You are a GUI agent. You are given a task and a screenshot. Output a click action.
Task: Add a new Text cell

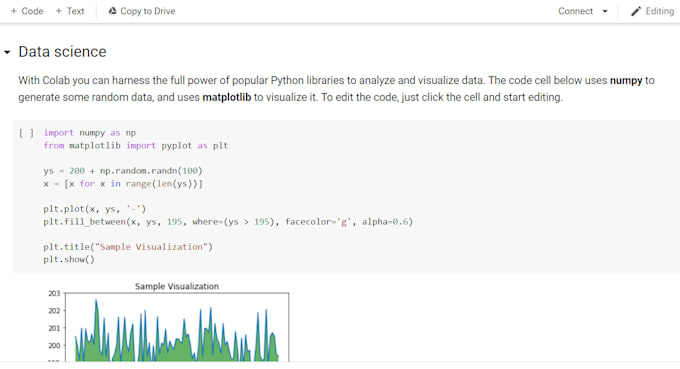click(x=70, y=11)
